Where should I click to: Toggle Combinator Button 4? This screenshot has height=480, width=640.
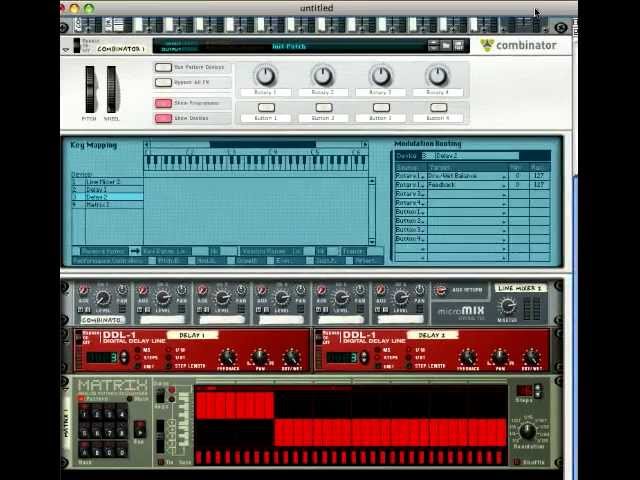coord(438,107)
